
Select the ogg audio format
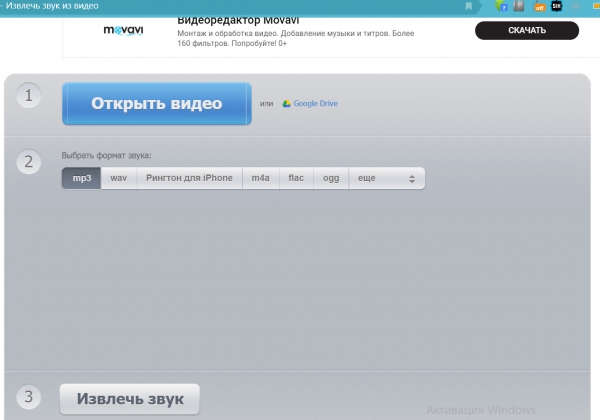click(x=331, y=178)
